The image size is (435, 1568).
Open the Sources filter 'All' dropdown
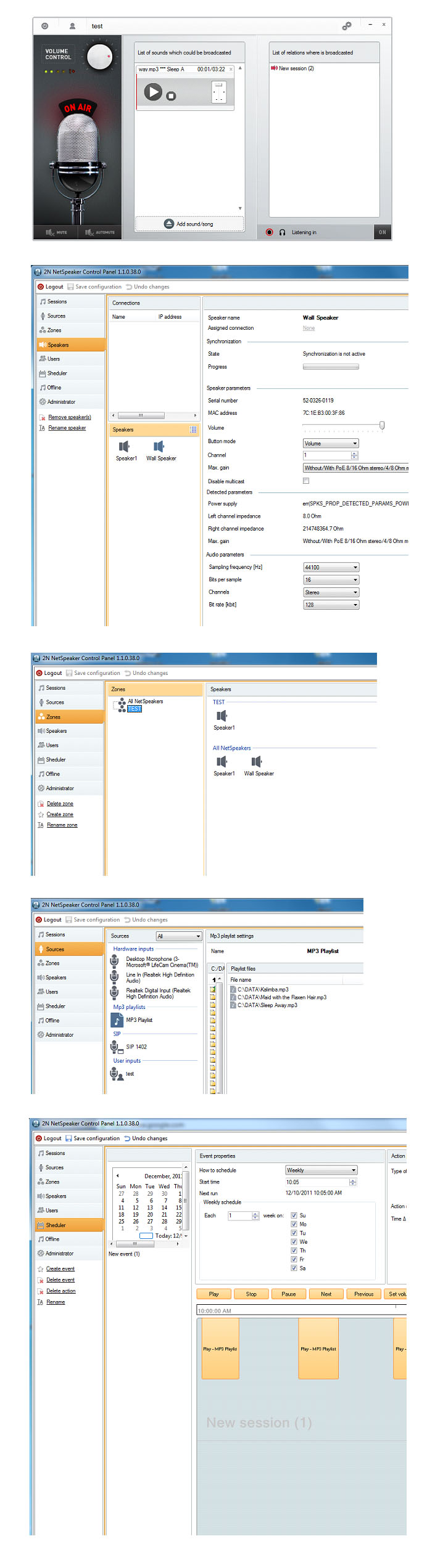(x=179, y=936)
